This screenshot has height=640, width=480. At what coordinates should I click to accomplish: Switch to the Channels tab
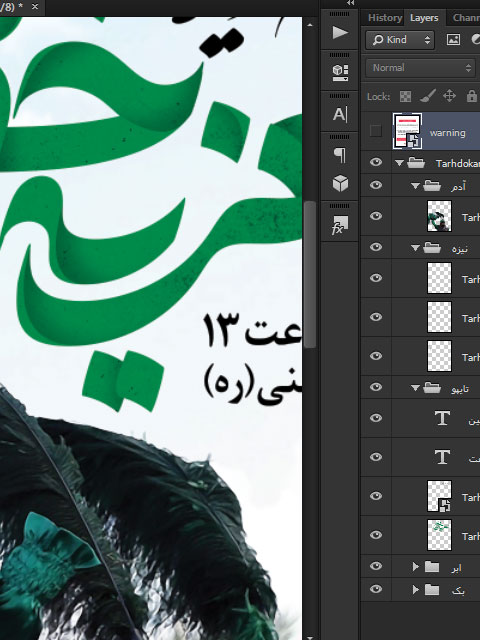point(466,18)
